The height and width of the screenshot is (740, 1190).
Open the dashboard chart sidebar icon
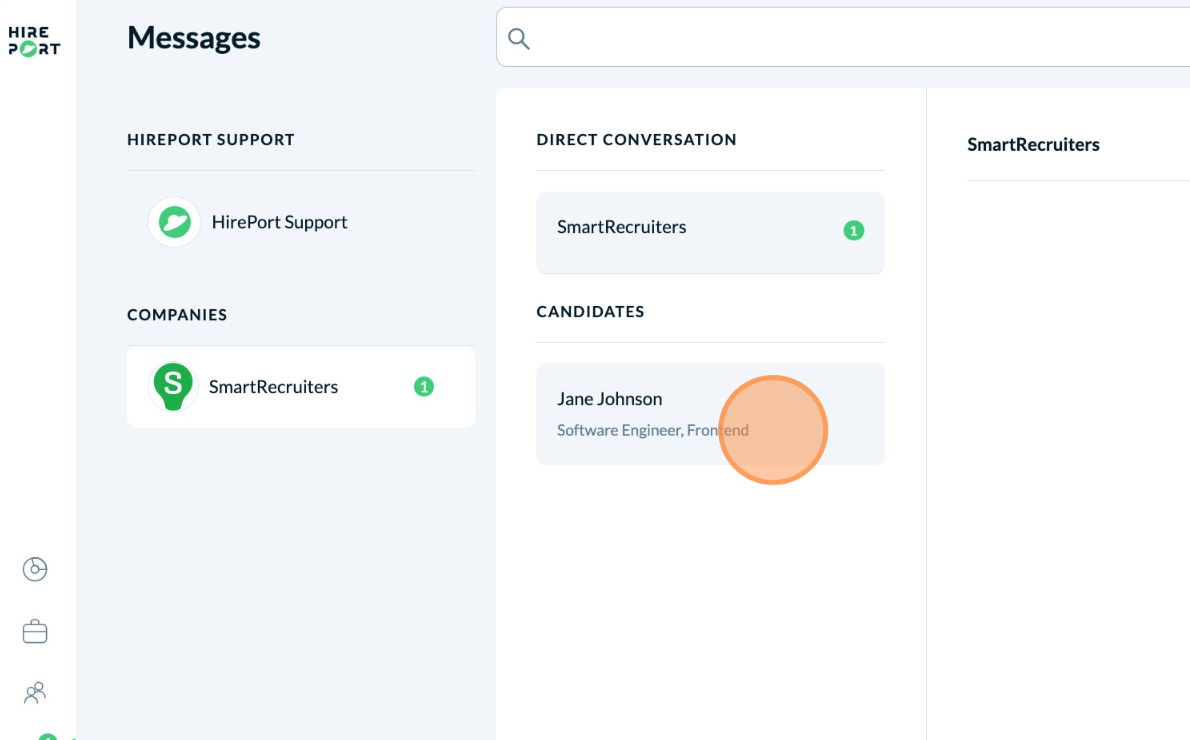pyautogui.click(x=35, y=569)
